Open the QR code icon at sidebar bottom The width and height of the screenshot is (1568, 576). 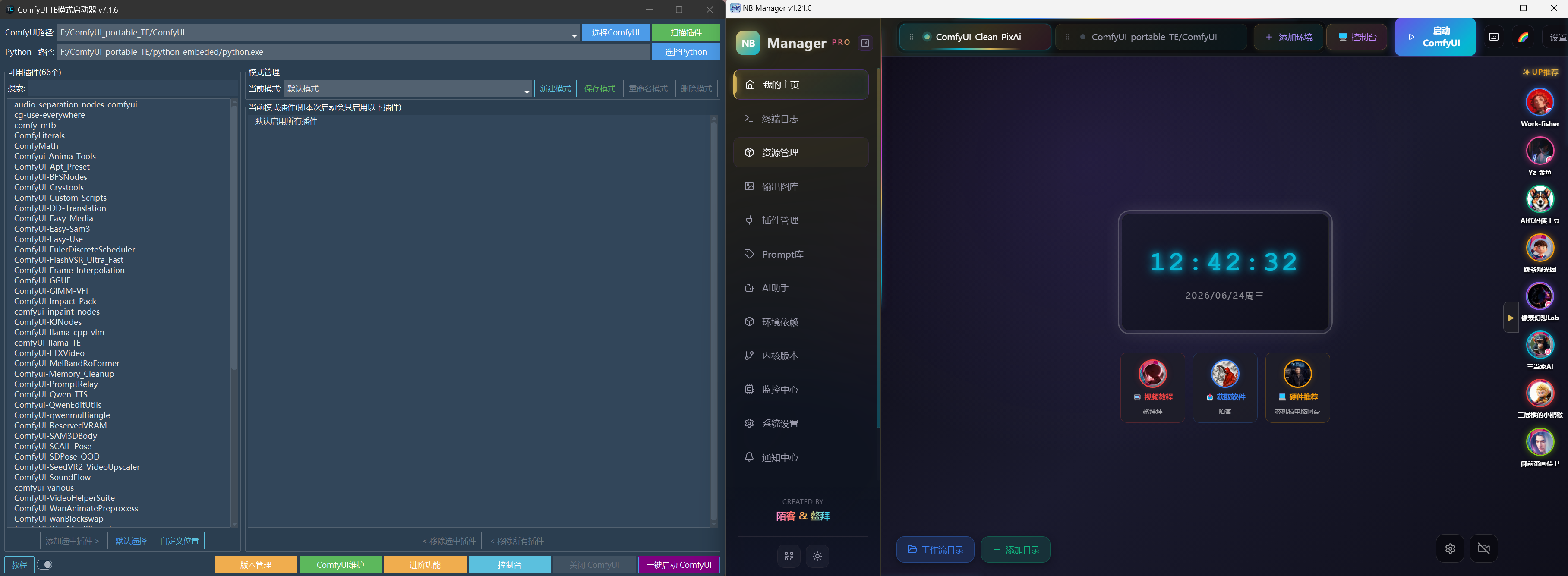[789, 556]
